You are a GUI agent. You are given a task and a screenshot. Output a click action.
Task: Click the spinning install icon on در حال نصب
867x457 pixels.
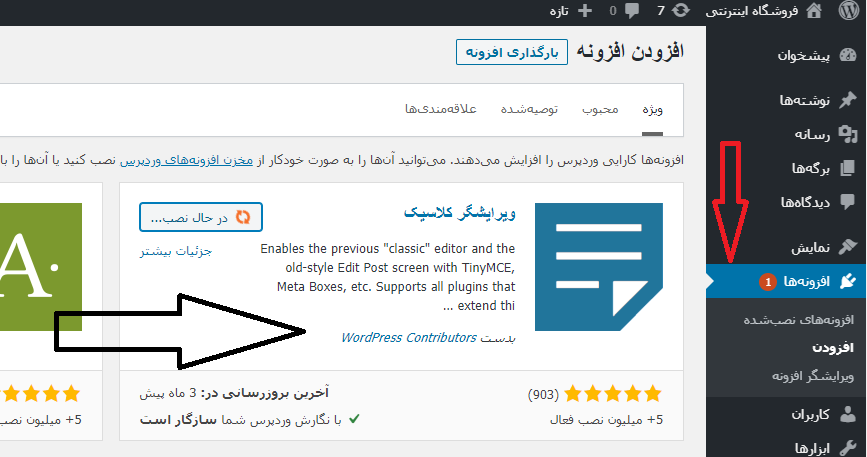[x=243, y=217]
